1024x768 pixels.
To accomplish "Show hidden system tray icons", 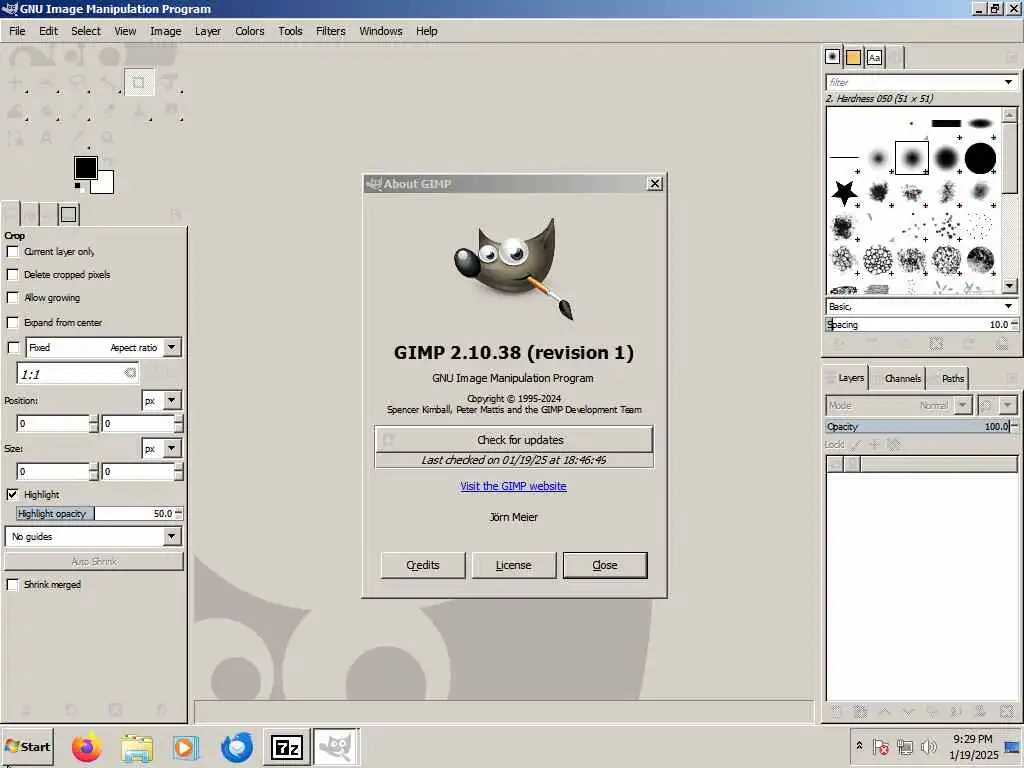I will tap(859, 745).
